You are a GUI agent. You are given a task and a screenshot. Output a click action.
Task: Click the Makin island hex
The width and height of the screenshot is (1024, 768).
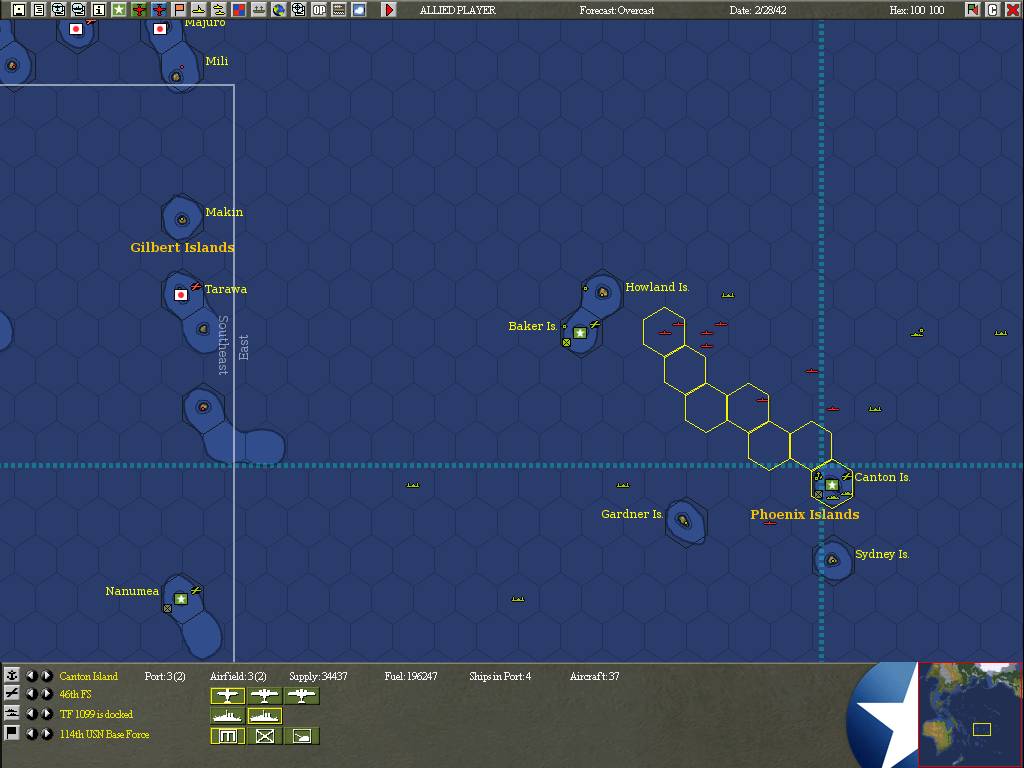[x=182, y=219]
